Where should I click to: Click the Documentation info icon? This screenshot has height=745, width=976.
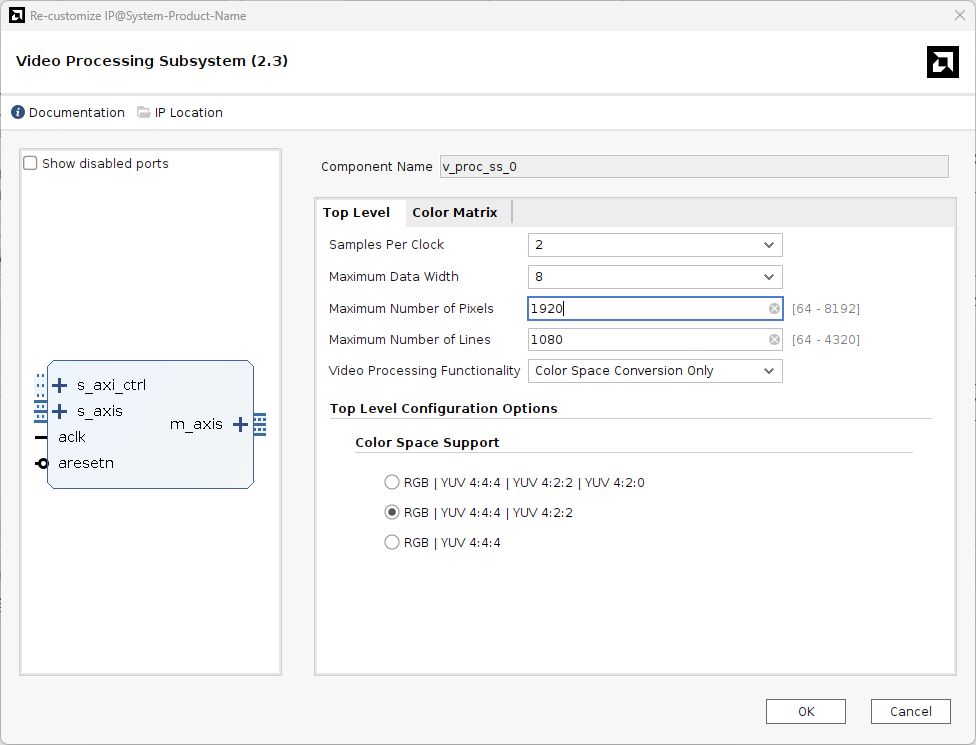tap(18, 113)
